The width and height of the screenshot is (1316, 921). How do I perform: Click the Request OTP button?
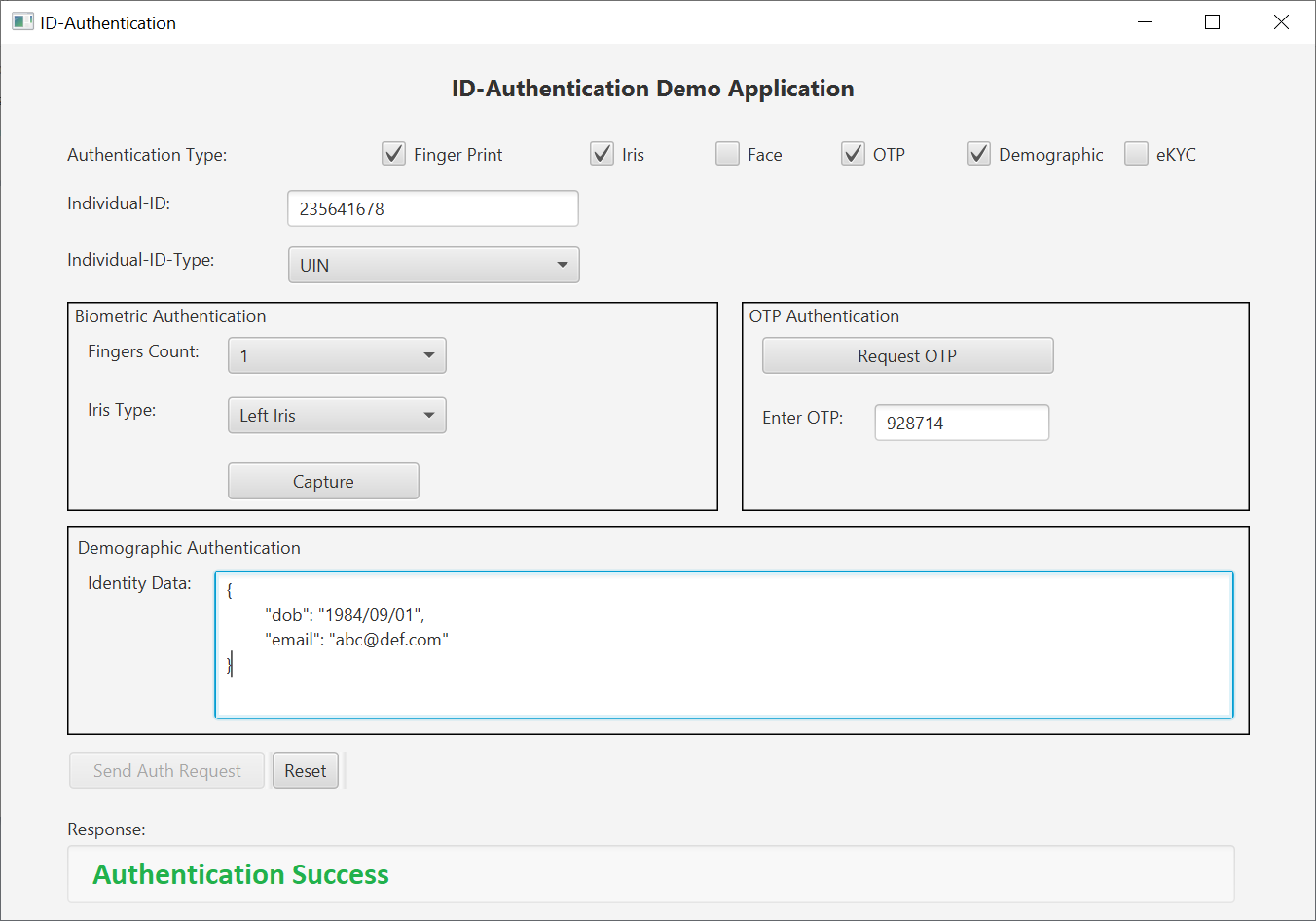(x=907, y=355)
